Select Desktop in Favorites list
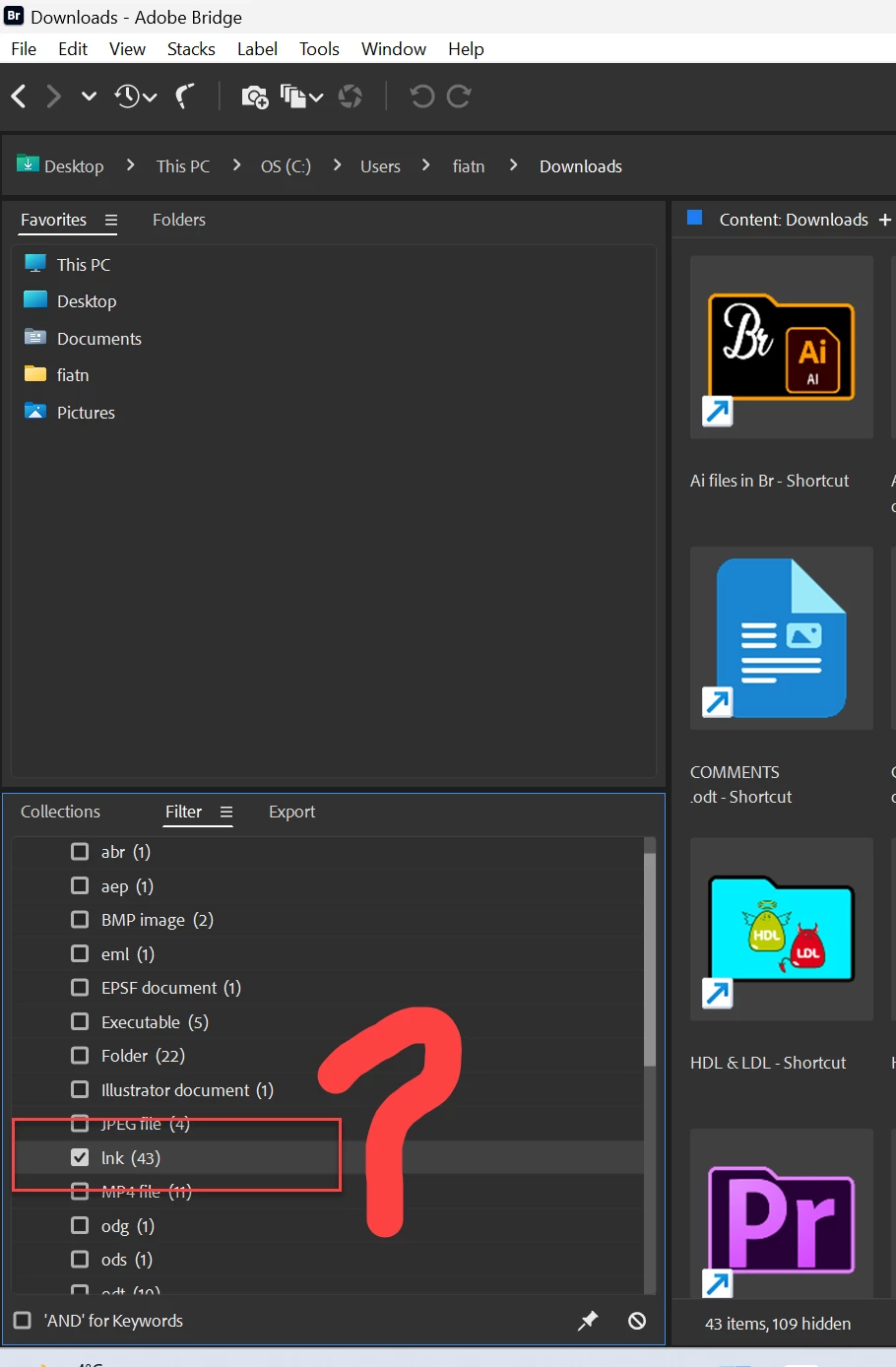896x1367 pixels. (87, 301)
